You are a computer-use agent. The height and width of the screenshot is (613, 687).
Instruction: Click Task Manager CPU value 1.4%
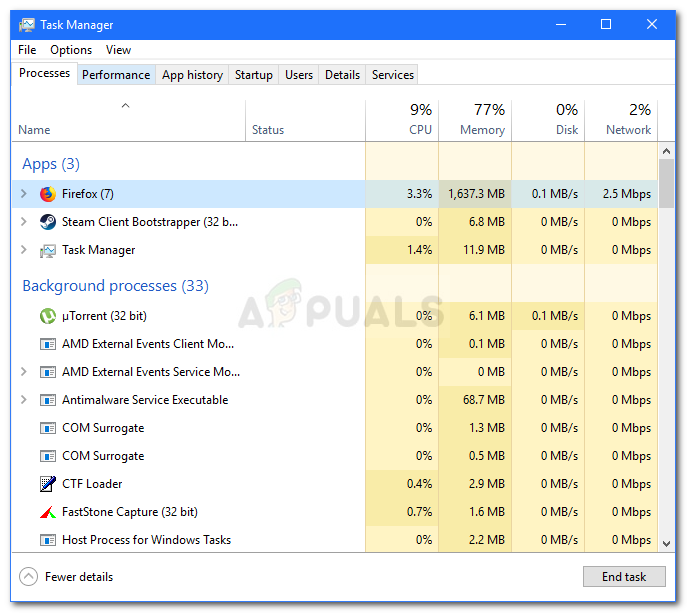tap(419, 250)
